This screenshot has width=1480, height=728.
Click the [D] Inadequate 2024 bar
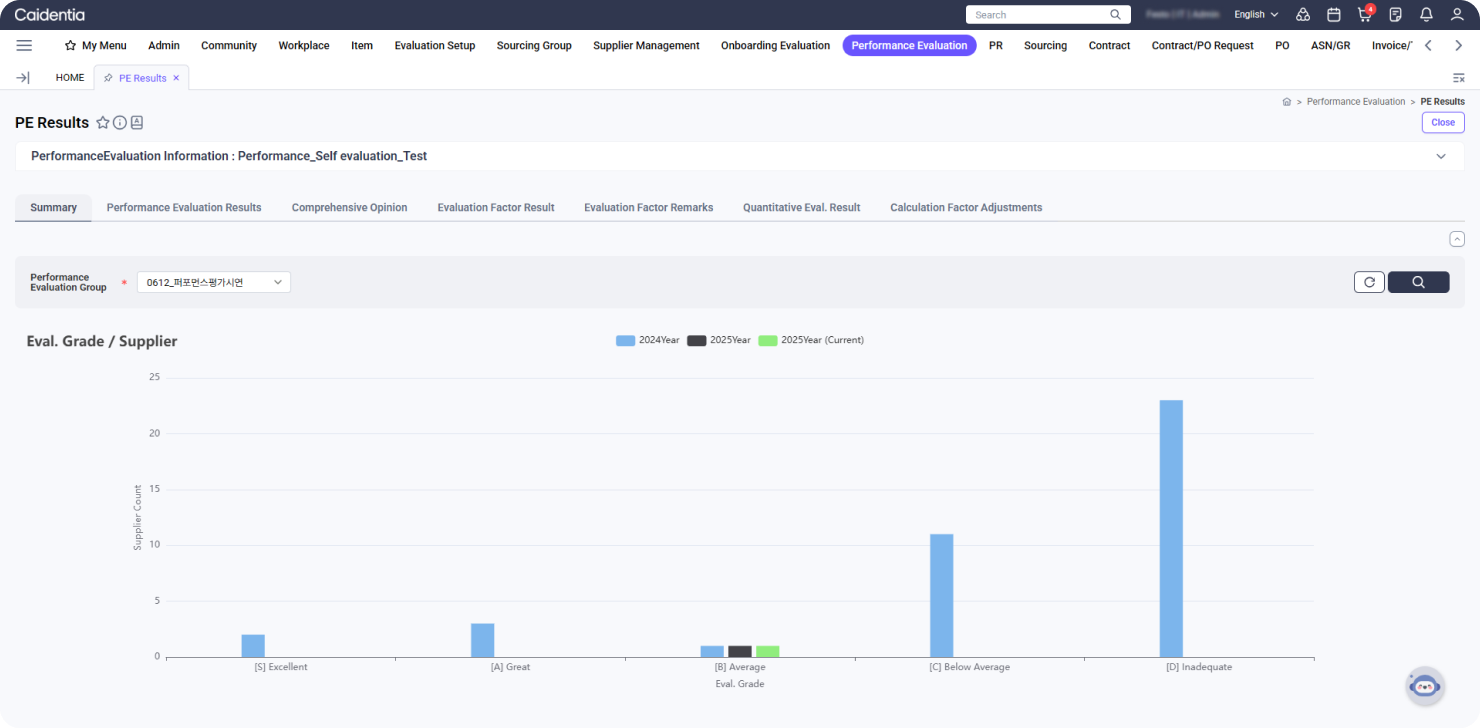point(1171,528)
